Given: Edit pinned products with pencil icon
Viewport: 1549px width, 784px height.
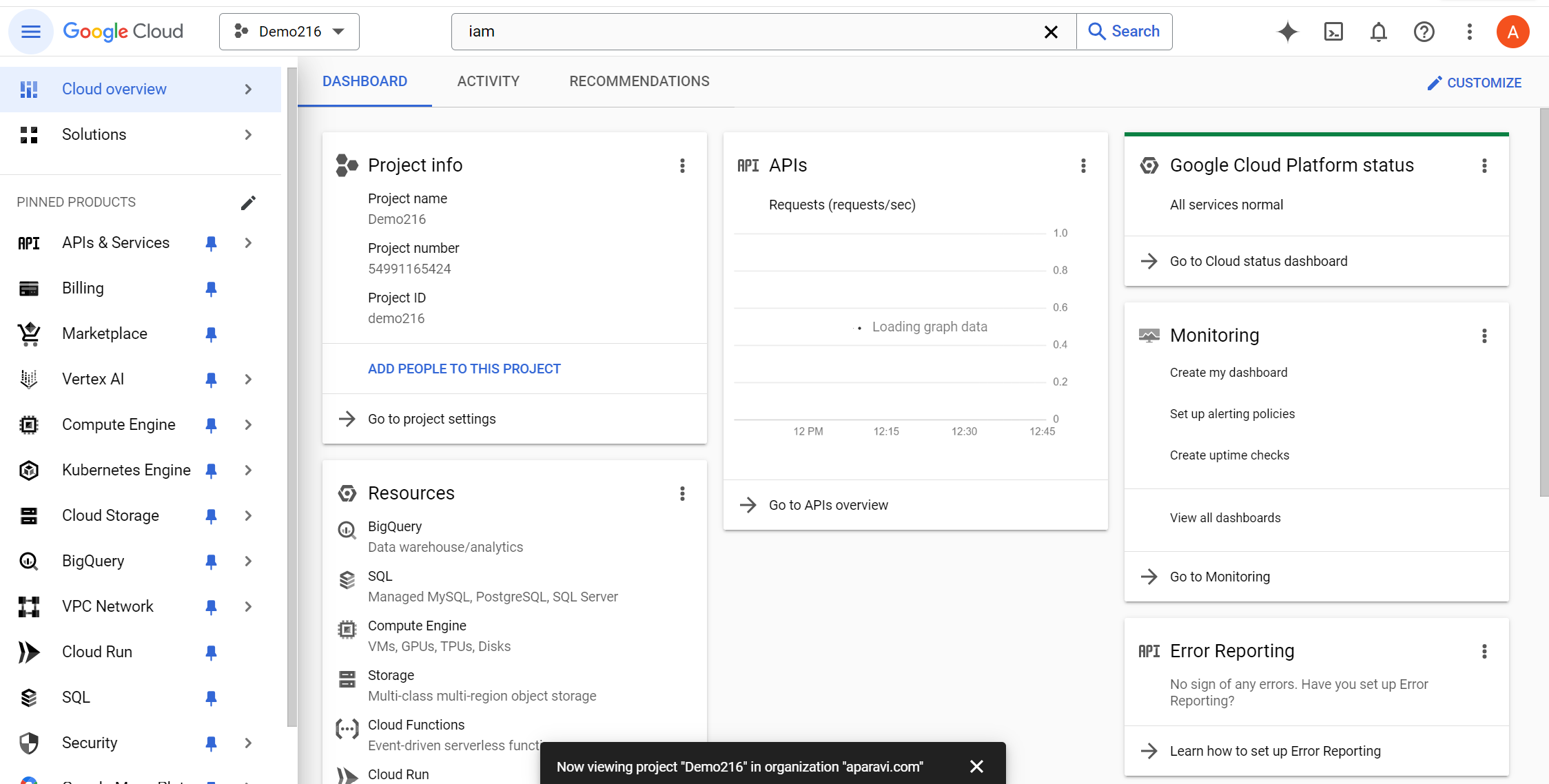Looking at the screenshot, I should tap(248, 203).
